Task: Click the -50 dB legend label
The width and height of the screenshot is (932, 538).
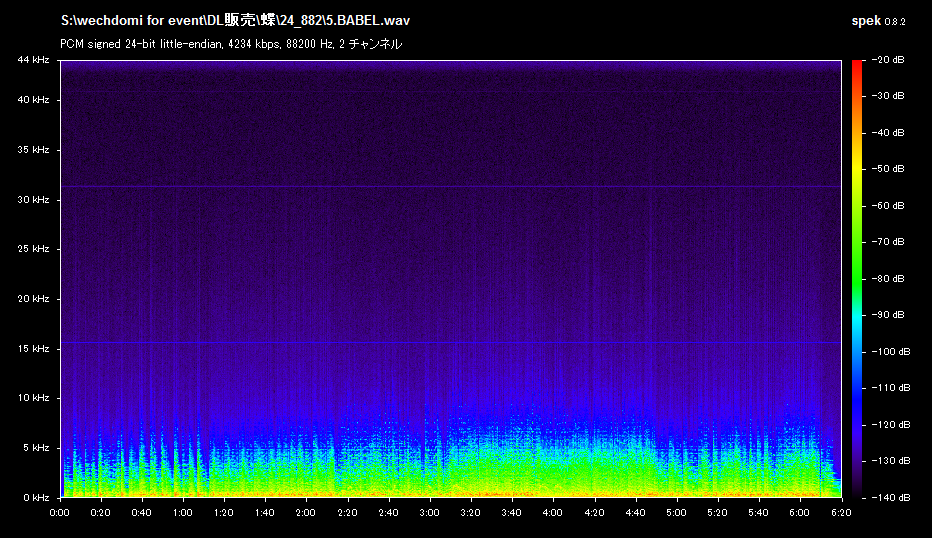Action: (888, 169)
